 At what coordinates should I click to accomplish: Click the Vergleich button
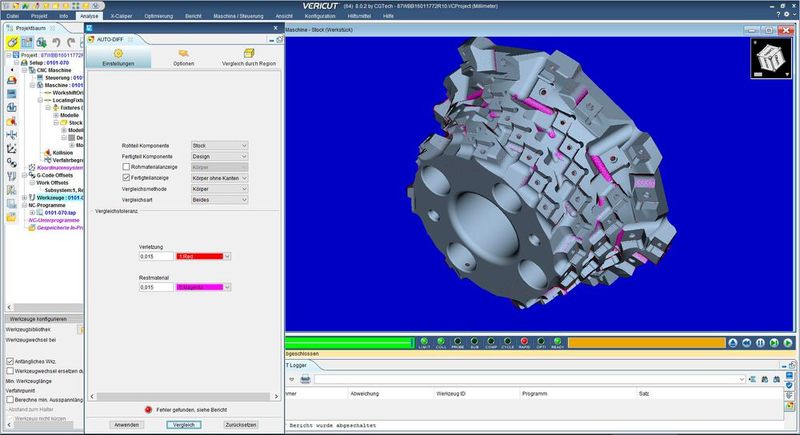coord(184,424)
